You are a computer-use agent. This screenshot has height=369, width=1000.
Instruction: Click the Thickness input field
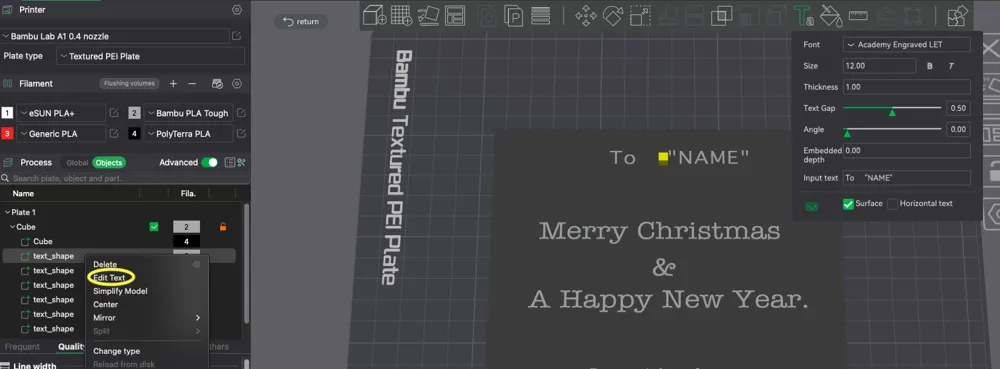click(x=907, y=87)
